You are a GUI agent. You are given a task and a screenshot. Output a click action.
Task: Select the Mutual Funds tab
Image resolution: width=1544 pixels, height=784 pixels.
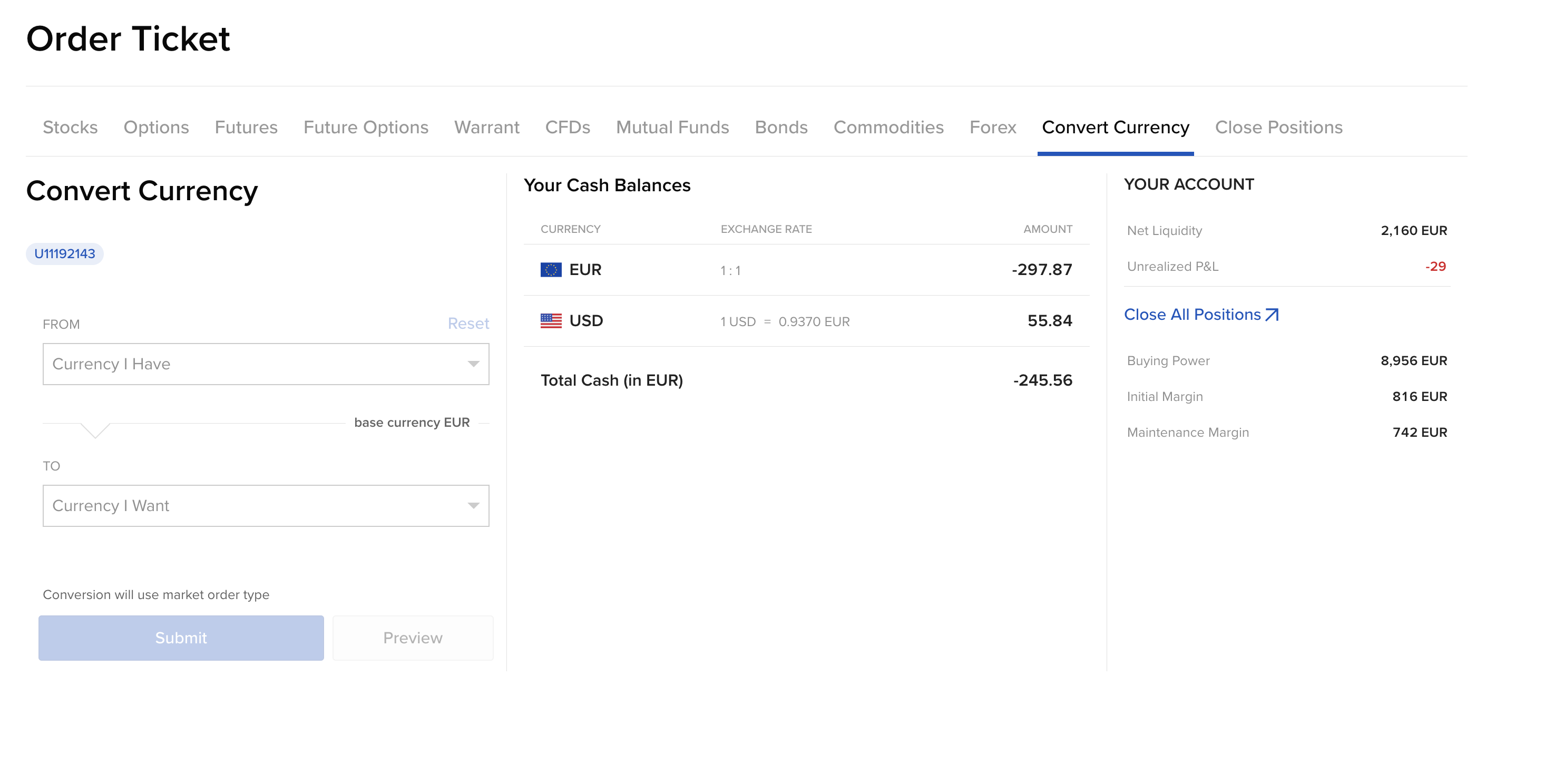tap(672, 127)
